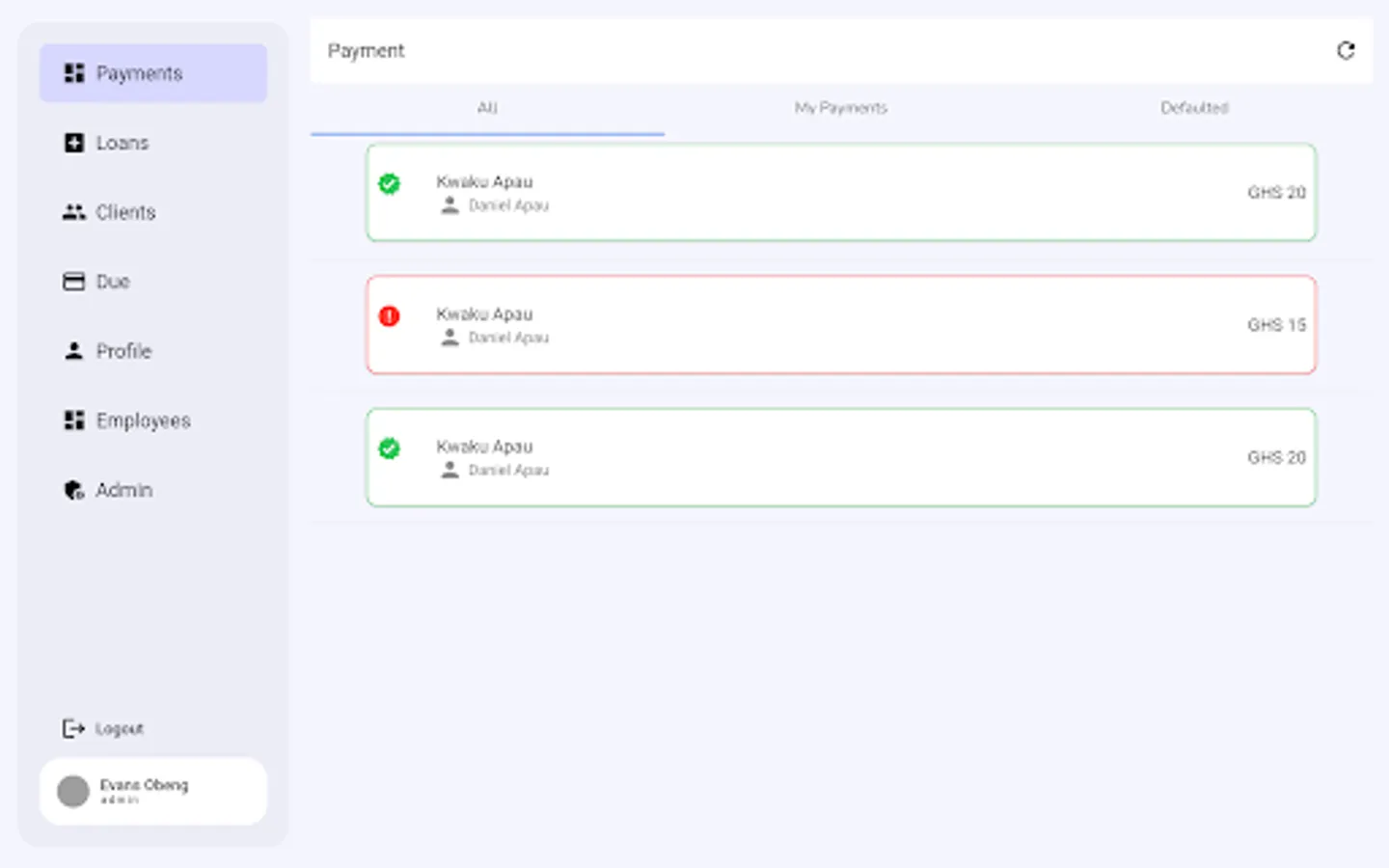Switch to the My Payments tab
Viewport: 1389px width, 868px height.
[840, 108]
